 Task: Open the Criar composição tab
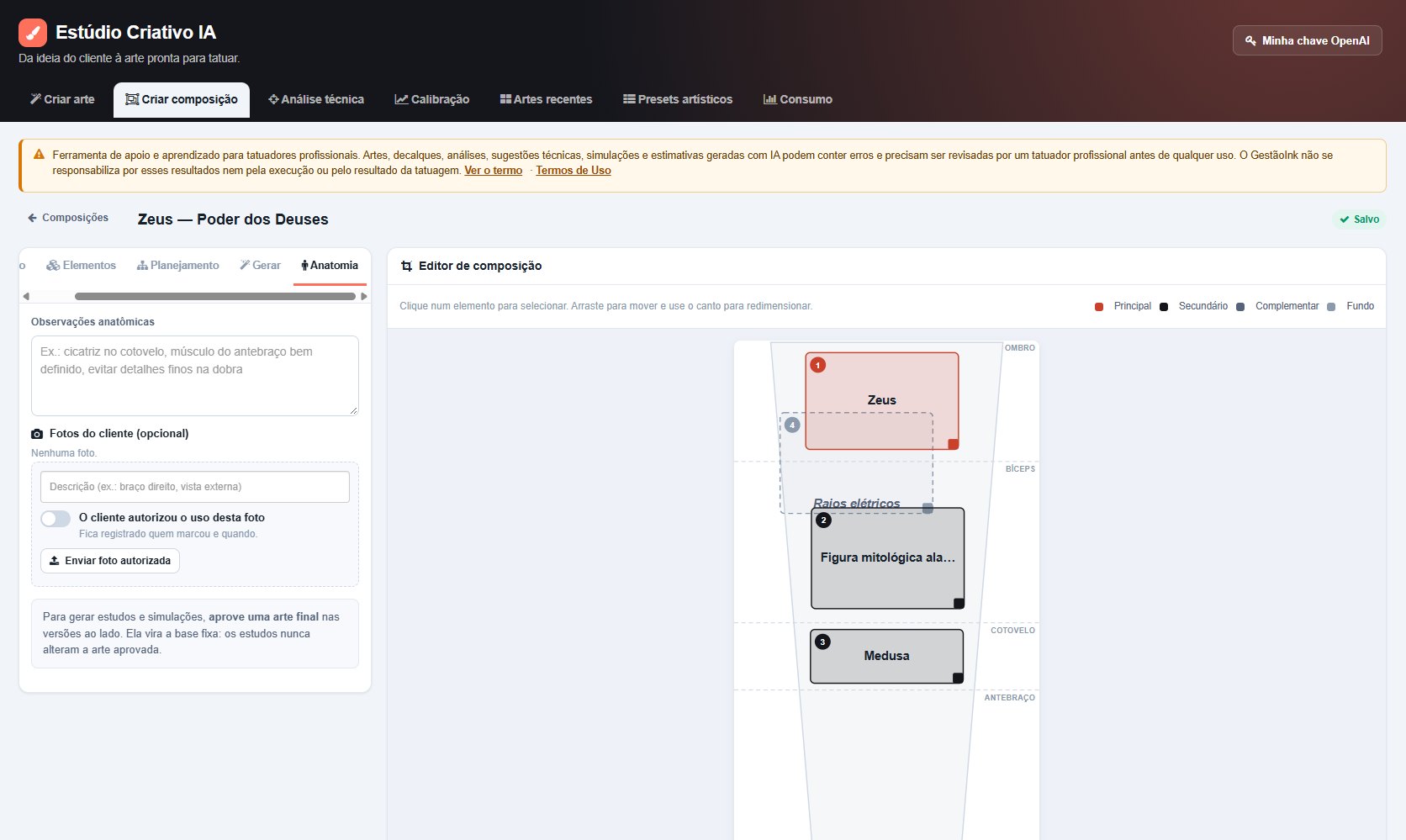pos(182,99)
